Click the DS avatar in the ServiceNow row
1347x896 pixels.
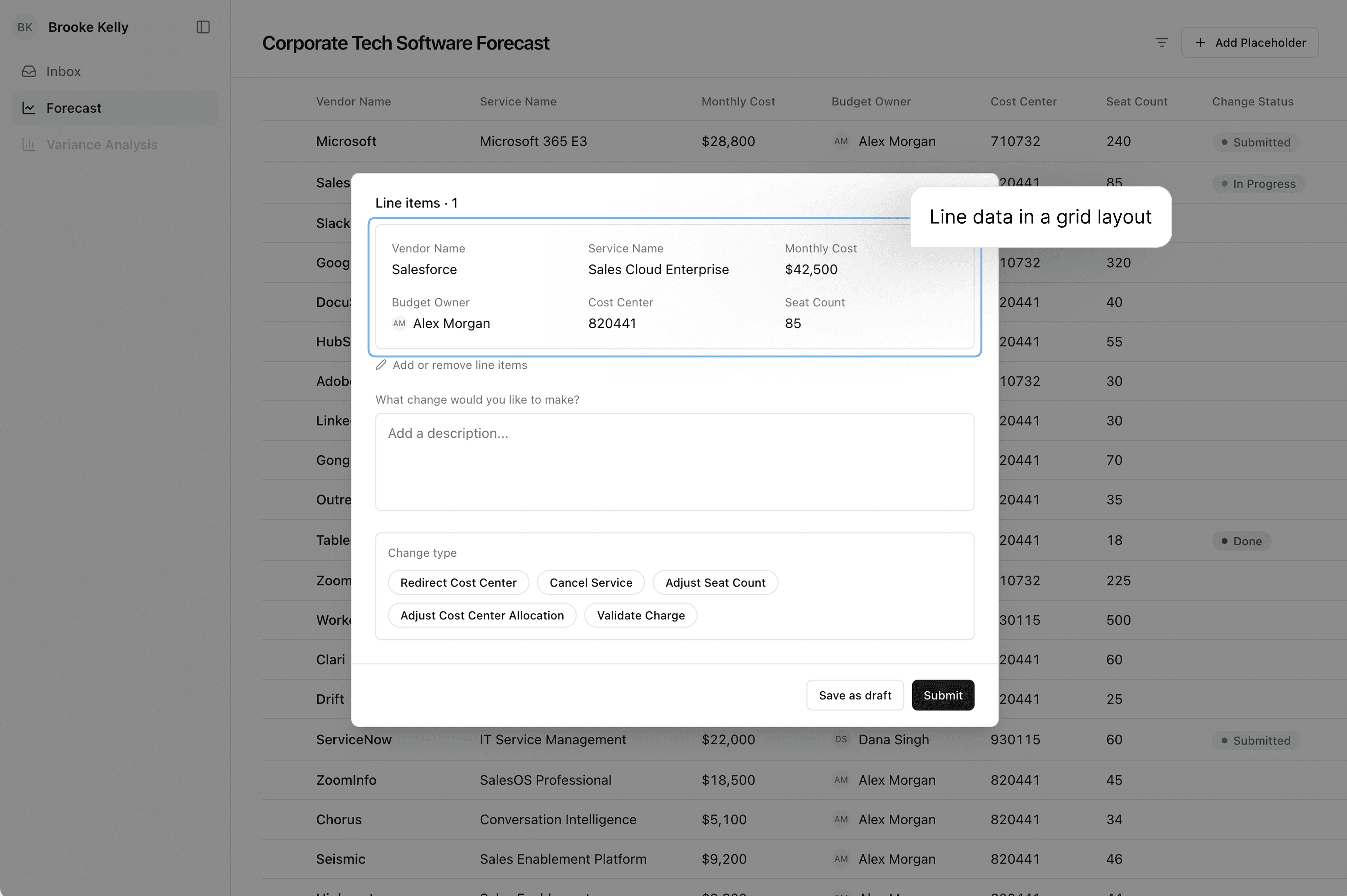[x=841, y=739]
